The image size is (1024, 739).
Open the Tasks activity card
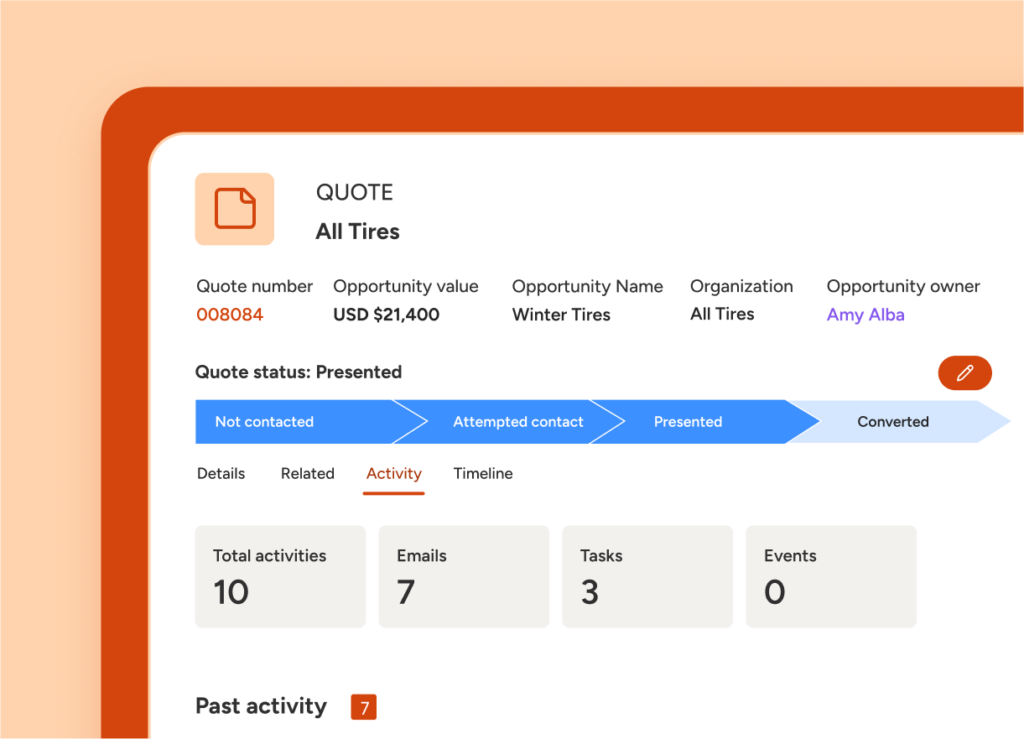pyautogui.click(x=647, y=576)
